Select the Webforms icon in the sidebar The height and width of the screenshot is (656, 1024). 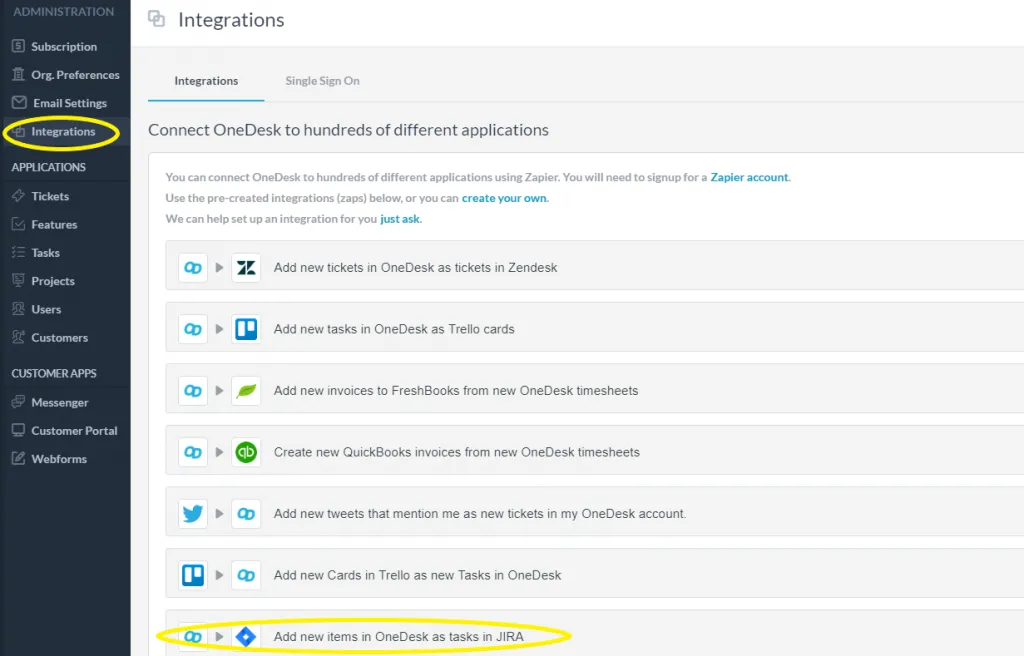click(16, 458)
